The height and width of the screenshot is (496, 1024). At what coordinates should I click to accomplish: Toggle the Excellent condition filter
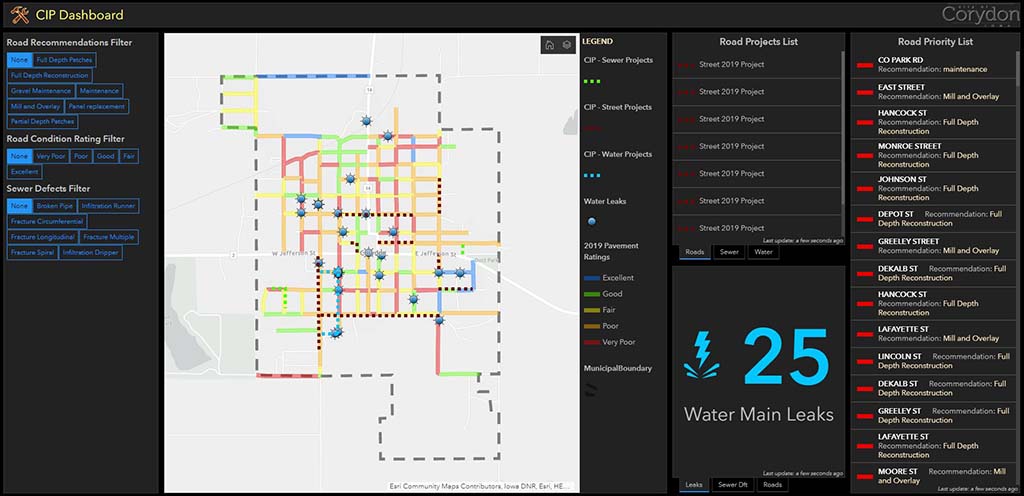click(x=25, y=172)
